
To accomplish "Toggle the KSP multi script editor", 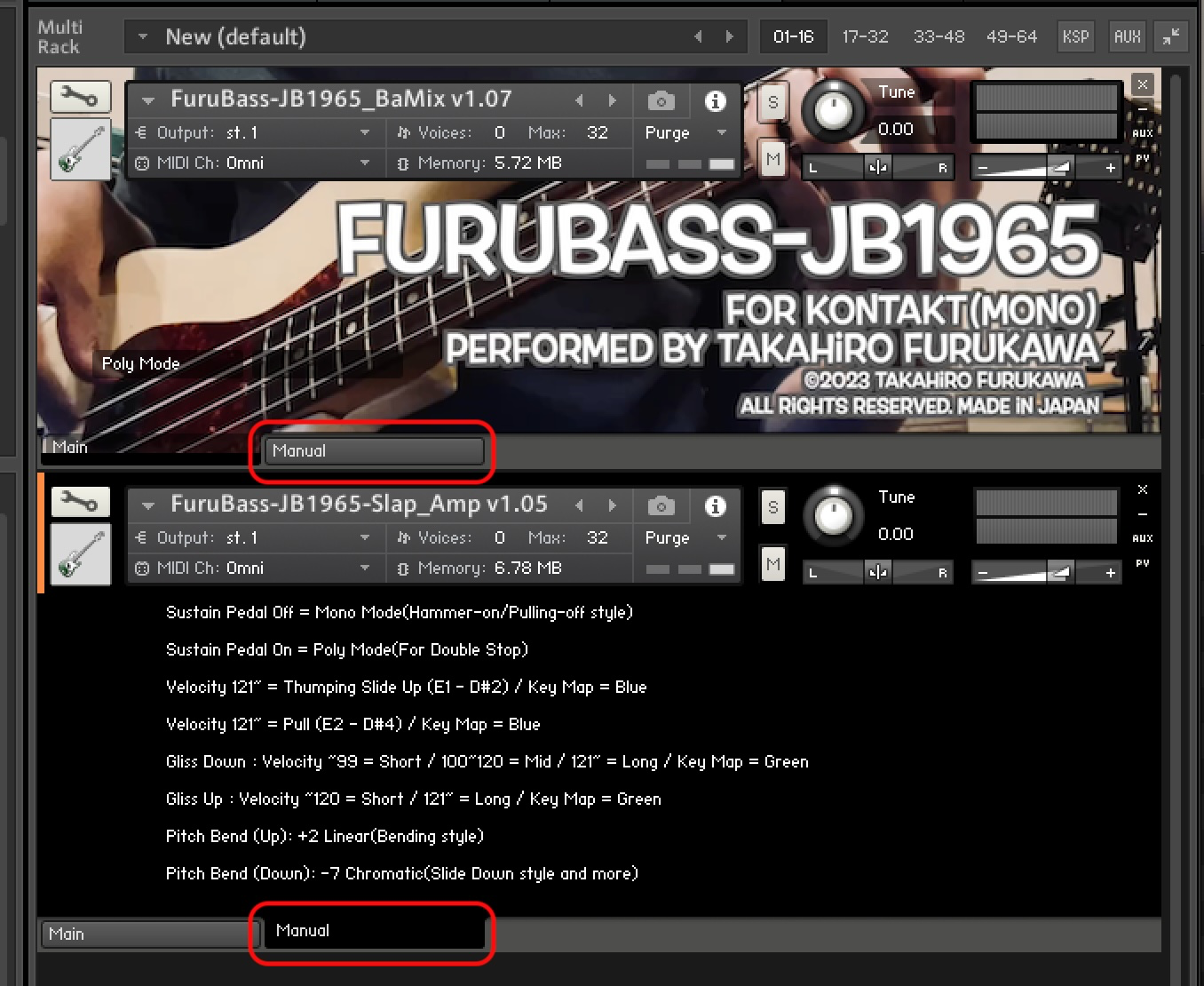I will point(1075,36).
